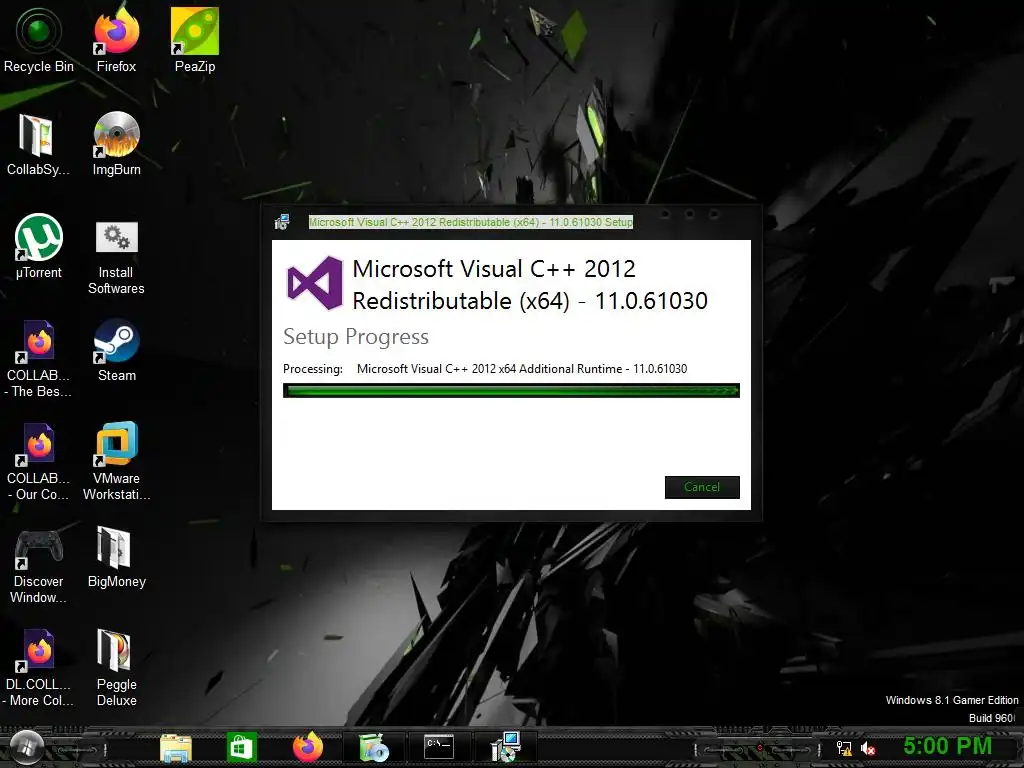
Task: Select the CollabSy... folder icon
Action: coord(38,144)
